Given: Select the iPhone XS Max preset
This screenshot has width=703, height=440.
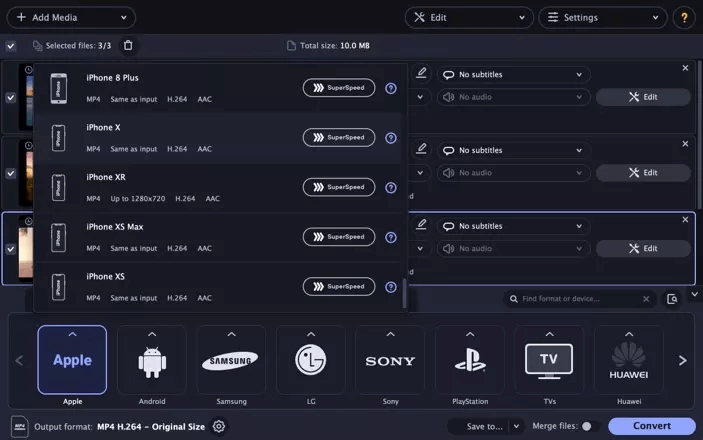Looking at the screenshot, I should click(x=217, y=237).
